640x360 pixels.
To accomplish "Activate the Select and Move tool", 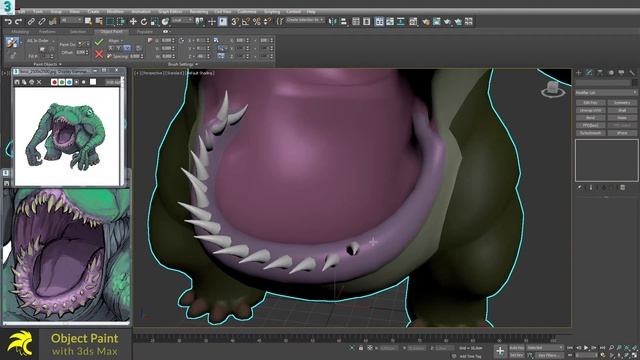I will 133,21.
